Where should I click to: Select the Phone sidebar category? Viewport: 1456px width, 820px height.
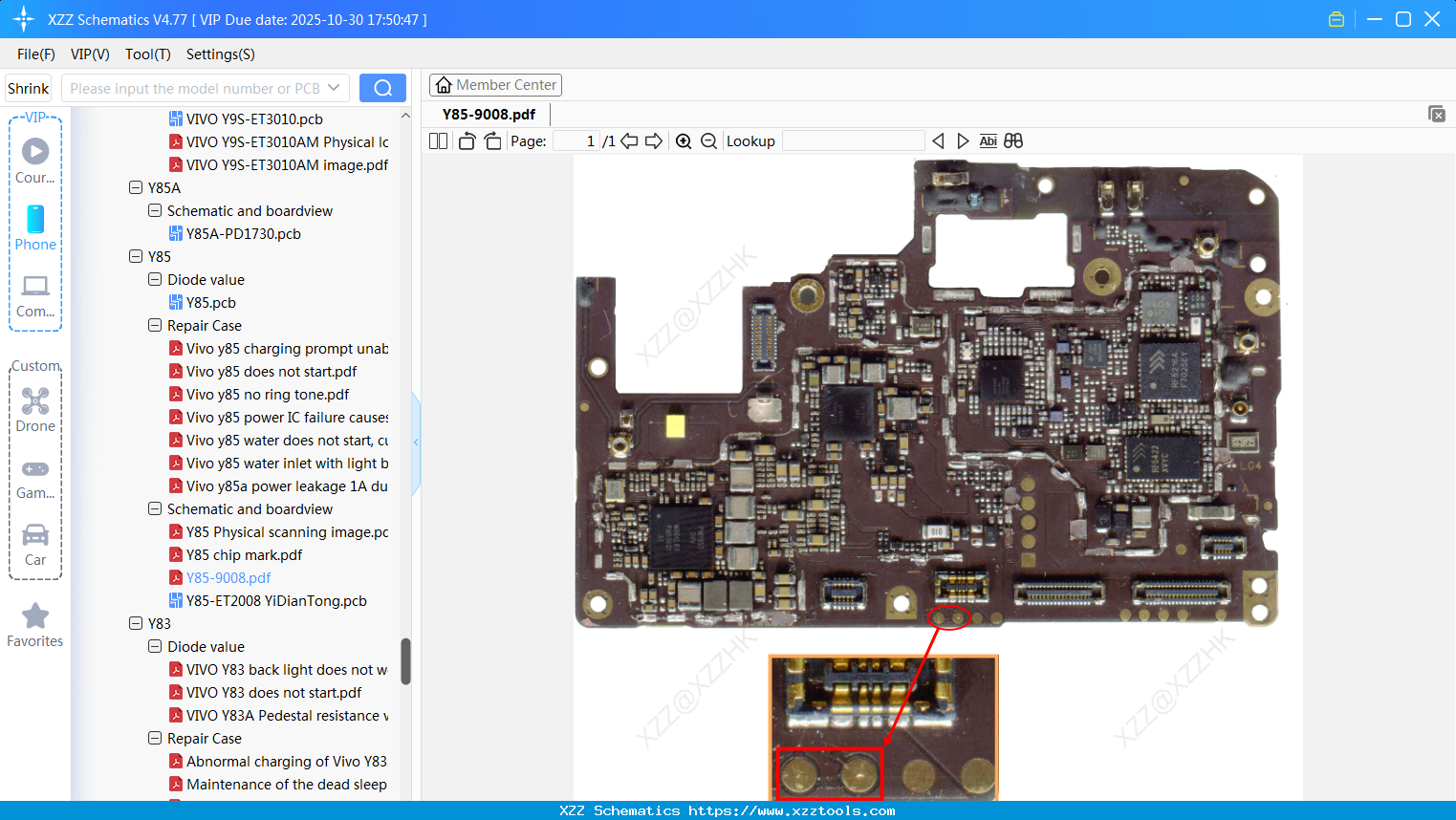tap(35, 227)
